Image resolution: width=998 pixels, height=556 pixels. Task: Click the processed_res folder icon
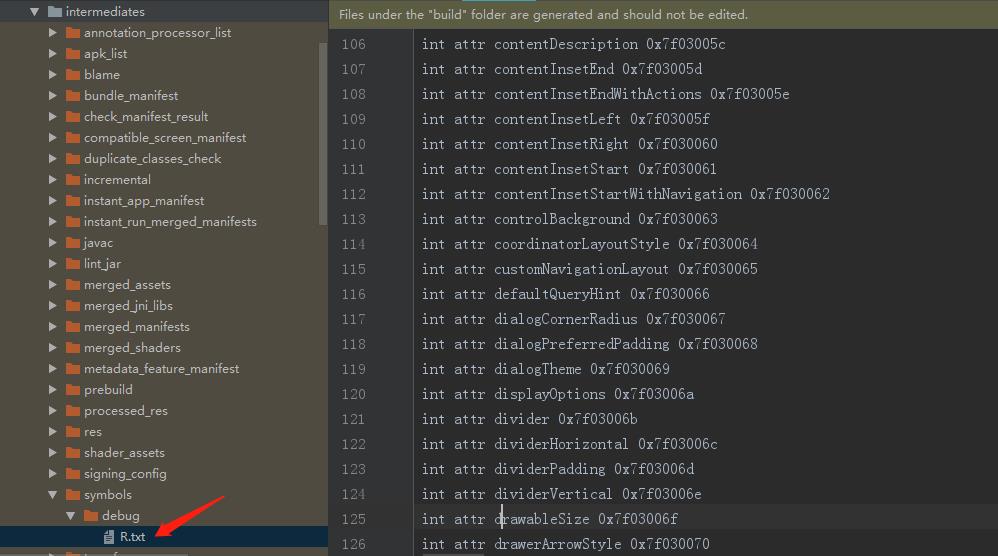(73, 410)
